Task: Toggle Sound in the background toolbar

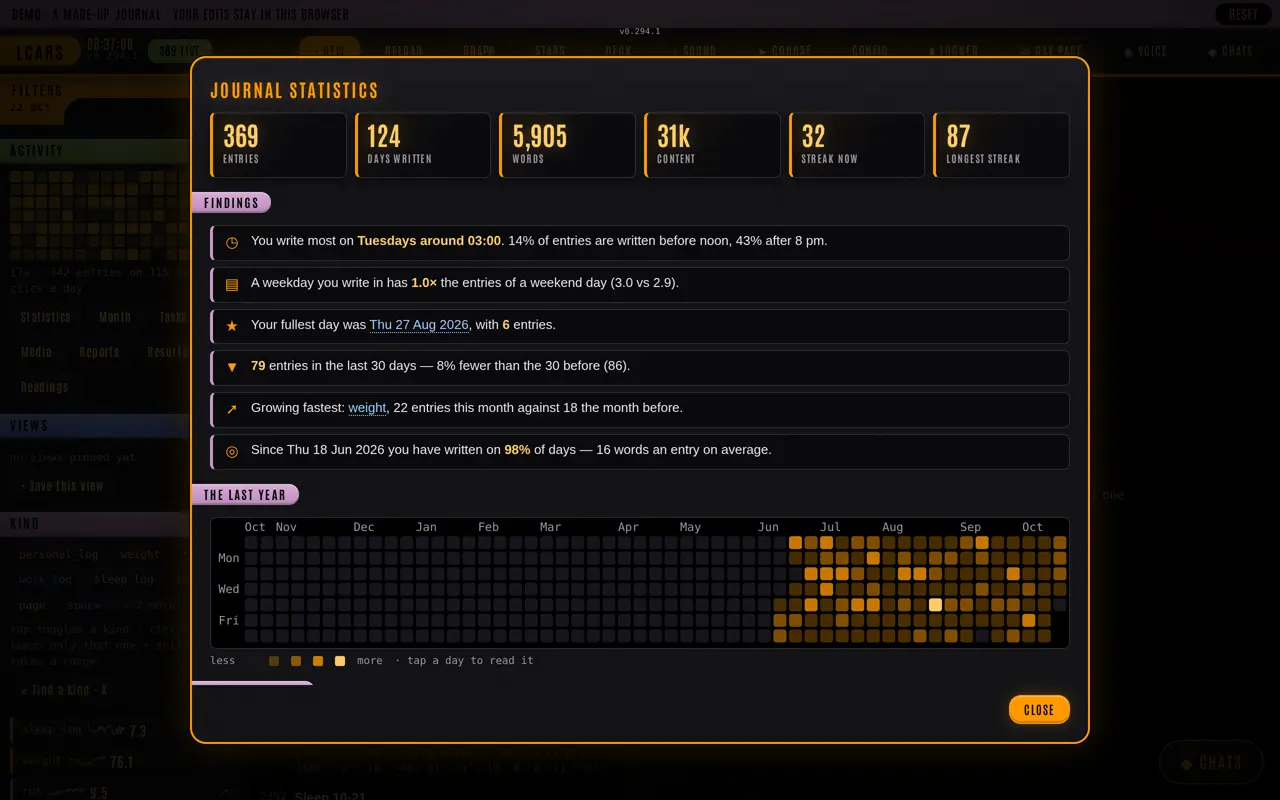Action: point(696,51)
